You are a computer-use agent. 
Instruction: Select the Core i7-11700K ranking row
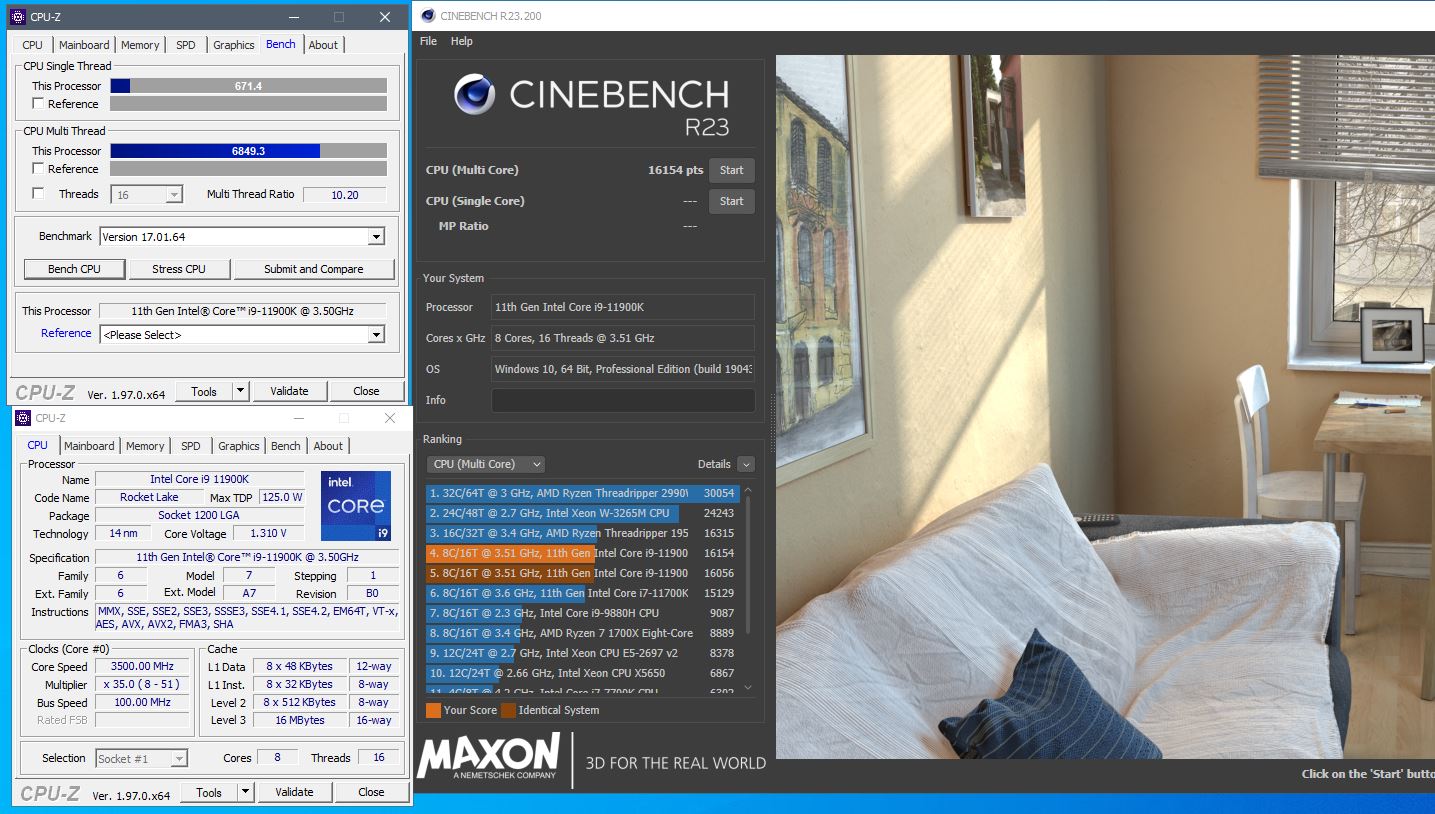point(583,593)
